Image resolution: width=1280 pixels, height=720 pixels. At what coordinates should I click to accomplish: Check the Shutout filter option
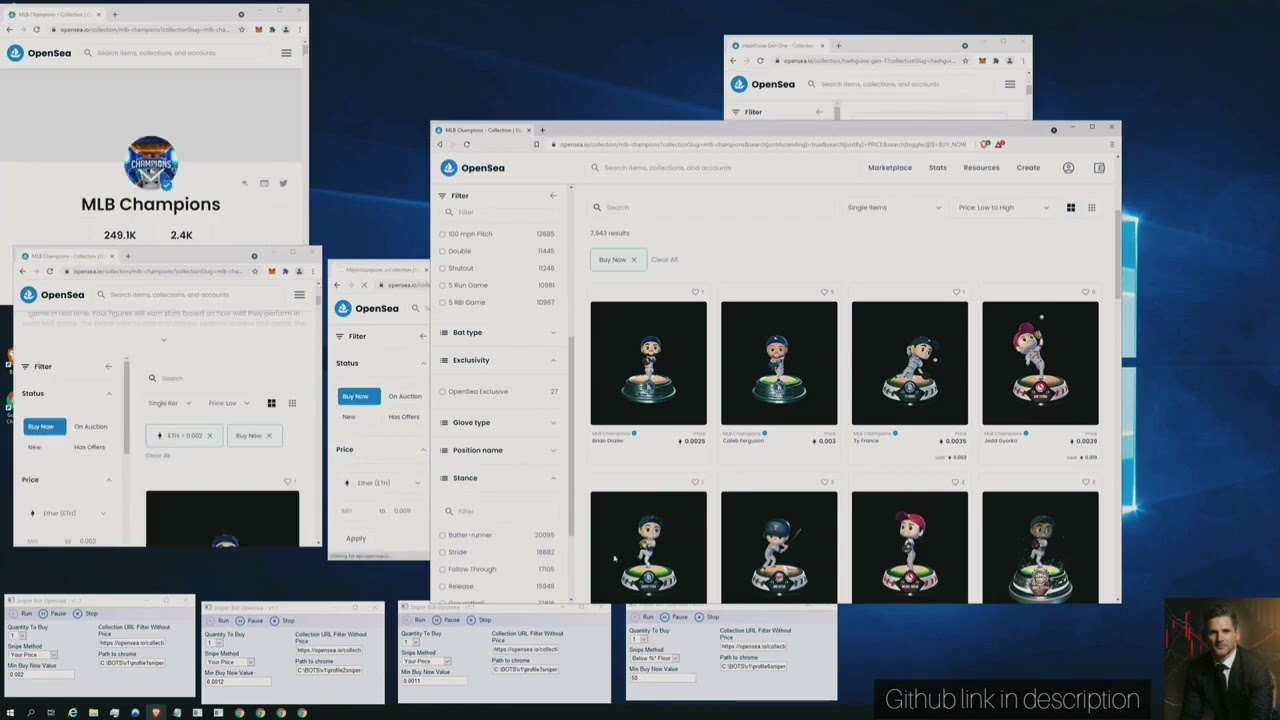point(442,268)
